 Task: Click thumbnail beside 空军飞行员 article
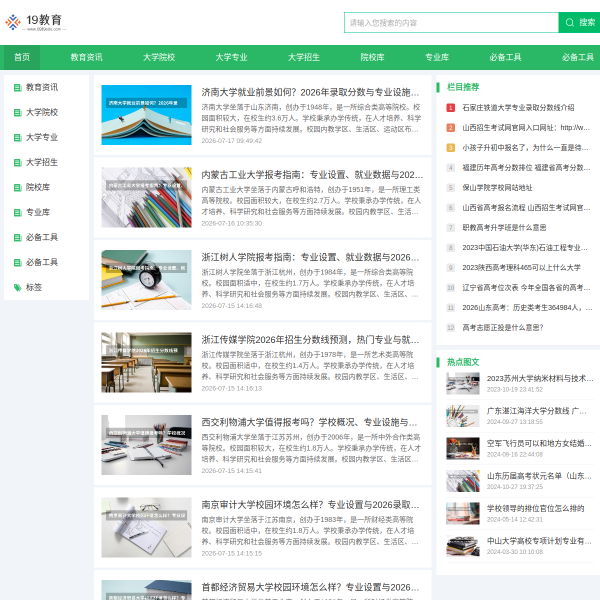coord(463,448)
